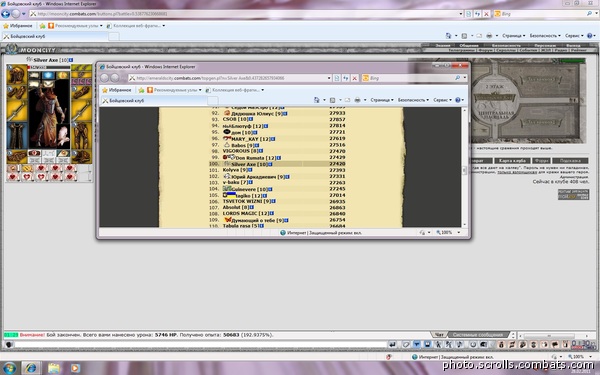The image size is (600, 375).
Task: Click info icon next to Silver Axe [10] header
Action: (71, 60)
